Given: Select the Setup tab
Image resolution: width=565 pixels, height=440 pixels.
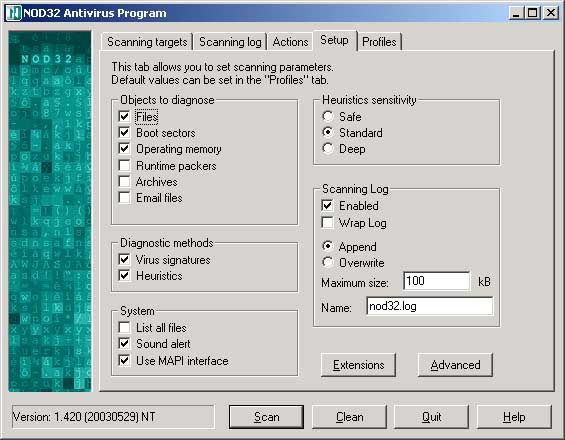Looking at the screenshot, I should [334, 40].
